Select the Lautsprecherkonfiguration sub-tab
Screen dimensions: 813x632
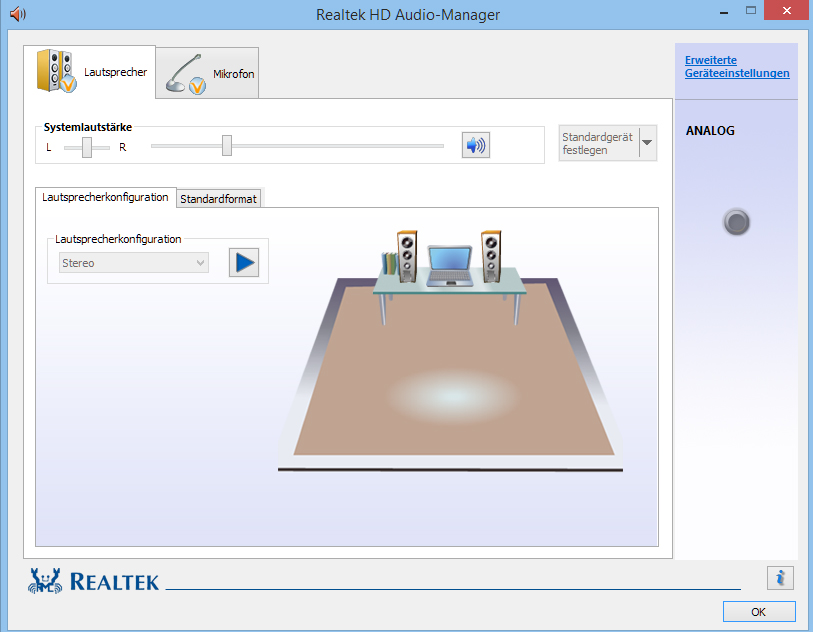106,198
